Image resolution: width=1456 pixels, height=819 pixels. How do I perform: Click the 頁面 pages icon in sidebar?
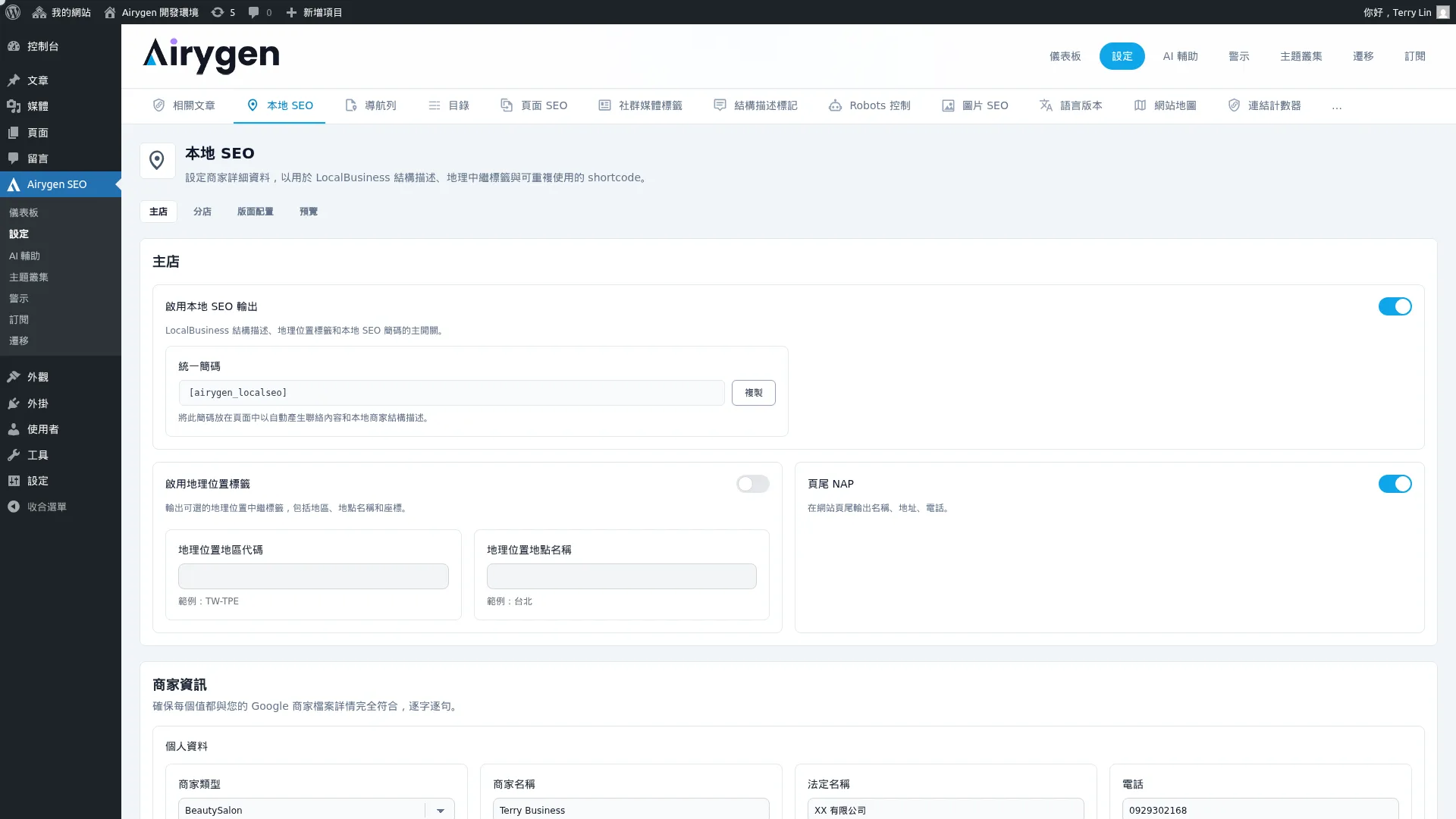(x=14, y=133)
